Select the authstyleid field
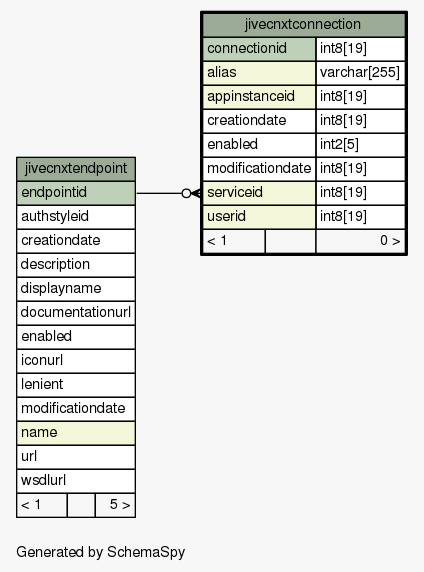This screenshot has height=572, width=424. (76, 217)
